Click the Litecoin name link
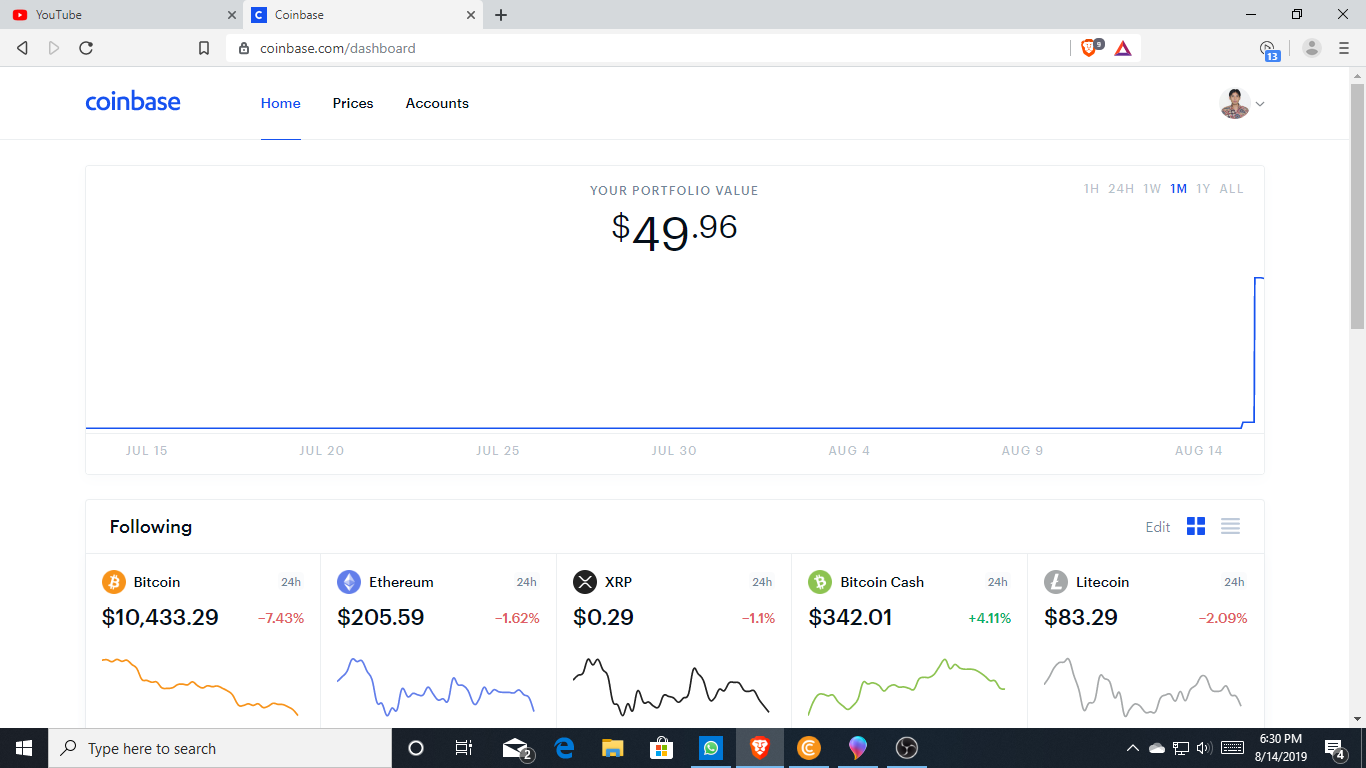1366x768 pixels. click(1102, 582)
